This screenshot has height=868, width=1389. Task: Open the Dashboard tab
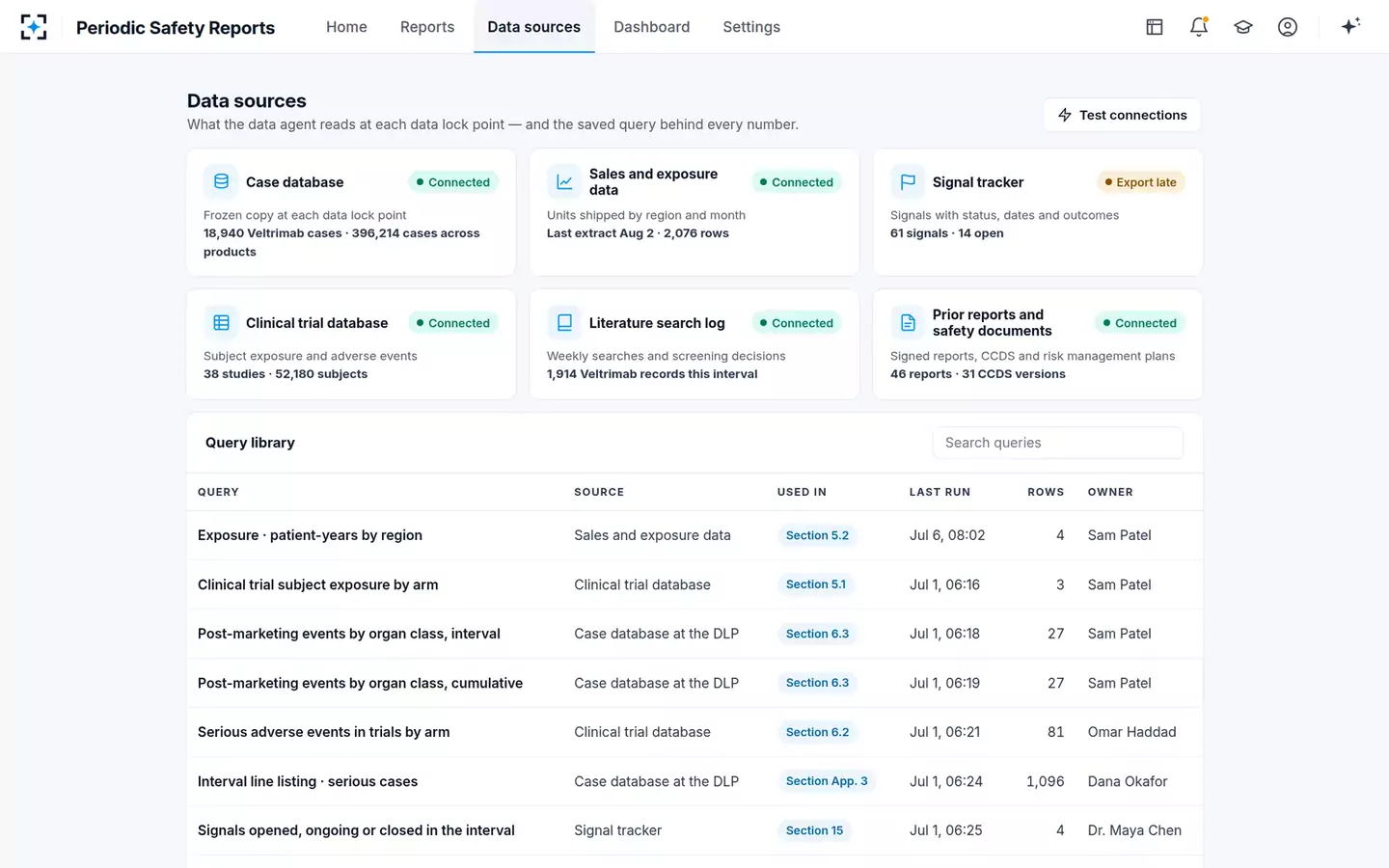(x=651, y=27)
